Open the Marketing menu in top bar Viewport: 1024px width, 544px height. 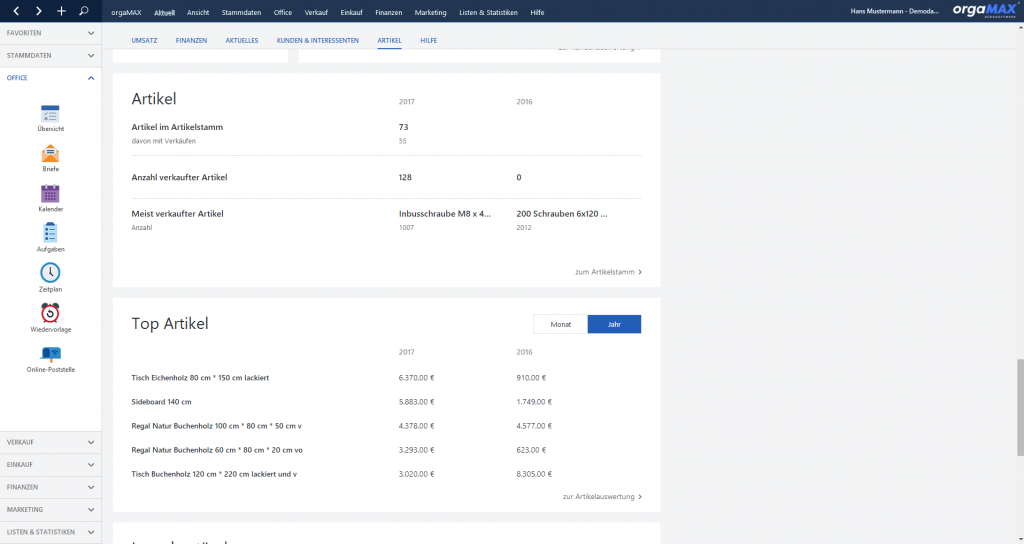point(430,12)
